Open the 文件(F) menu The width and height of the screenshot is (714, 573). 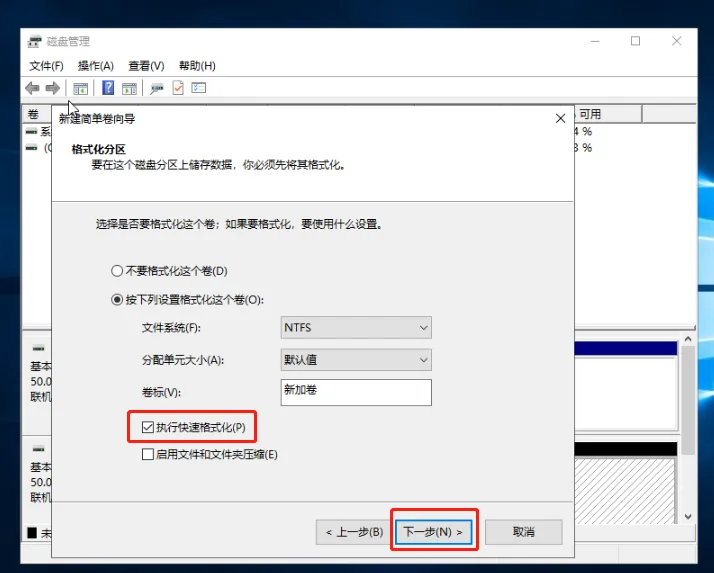pos(46,66)
